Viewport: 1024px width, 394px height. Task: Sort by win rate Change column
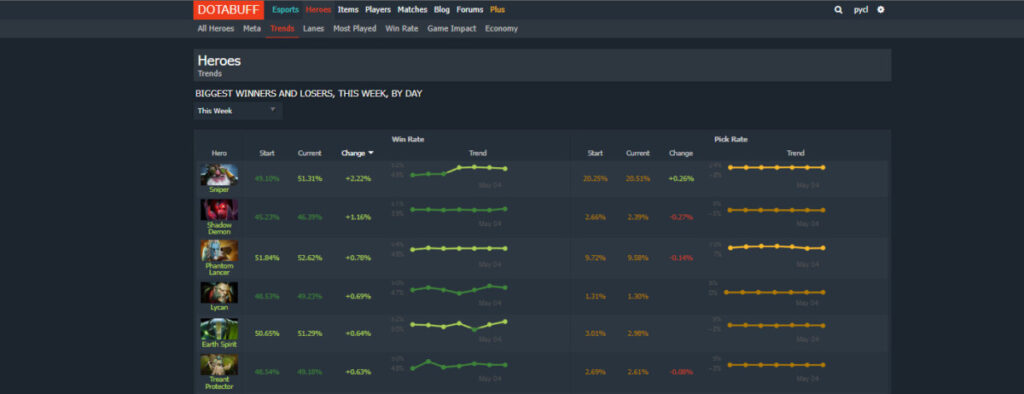point(357,154)
